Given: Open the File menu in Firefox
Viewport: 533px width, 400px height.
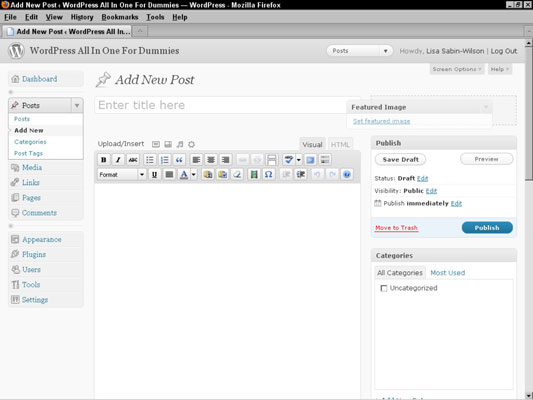Looking at the screenshot, I should click(x=10, y=17).
